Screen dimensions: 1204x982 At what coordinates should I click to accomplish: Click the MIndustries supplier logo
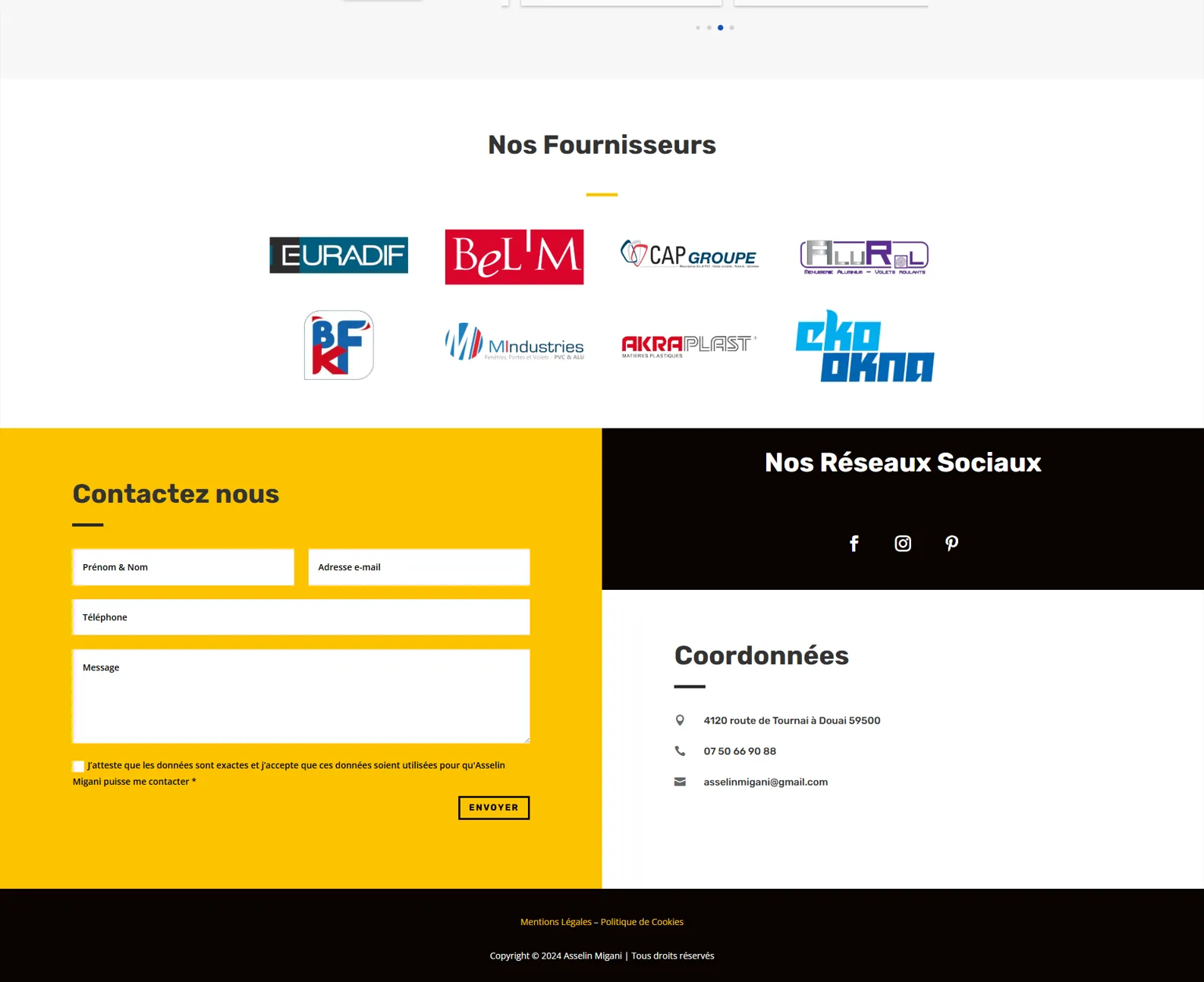pos(514,342)
